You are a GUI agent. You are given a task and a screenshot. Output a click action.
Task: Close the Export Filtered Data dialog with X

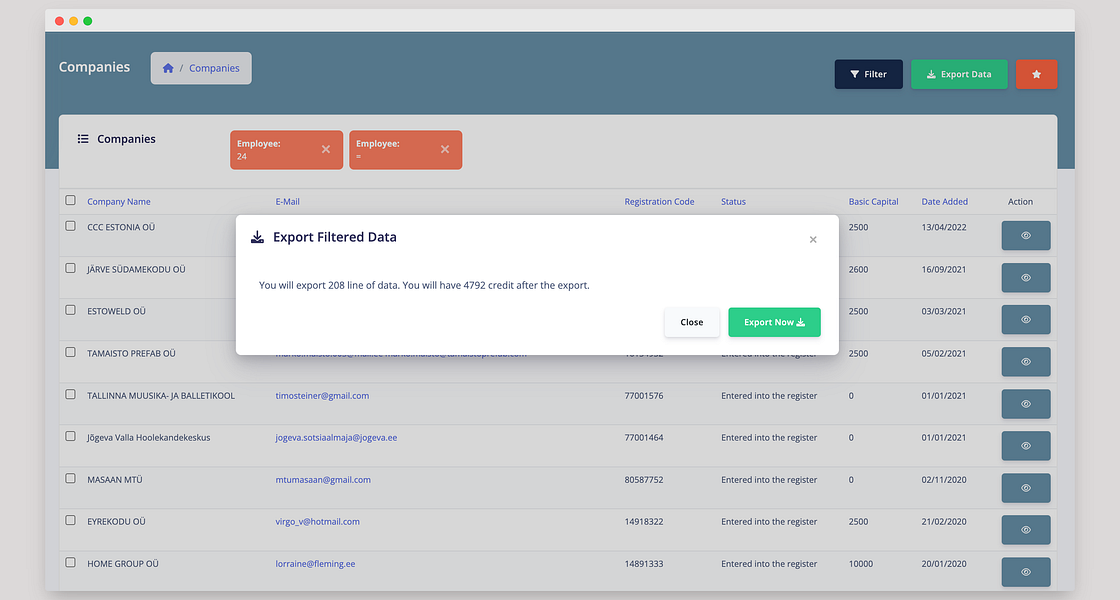tap(813, 240)
